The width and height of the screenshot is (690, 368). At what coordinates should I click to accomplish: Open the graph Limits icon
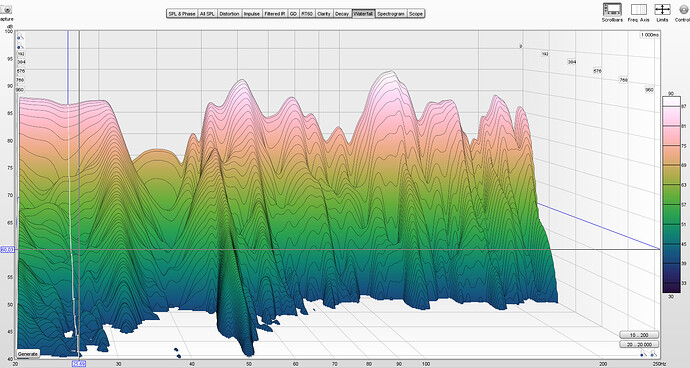(662, 9)
